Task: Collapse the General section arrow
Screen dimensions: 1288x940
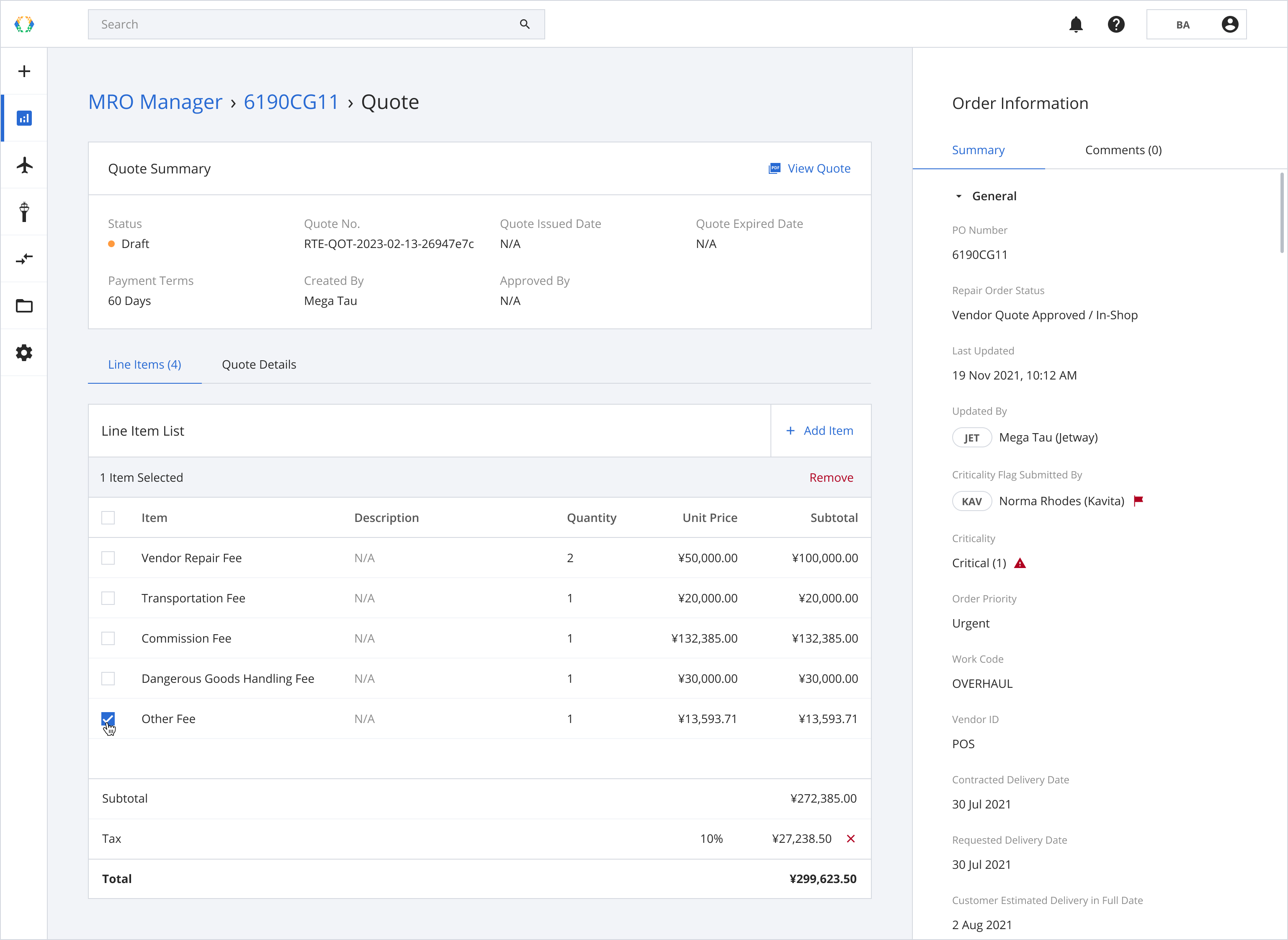Action: (959, 196)
